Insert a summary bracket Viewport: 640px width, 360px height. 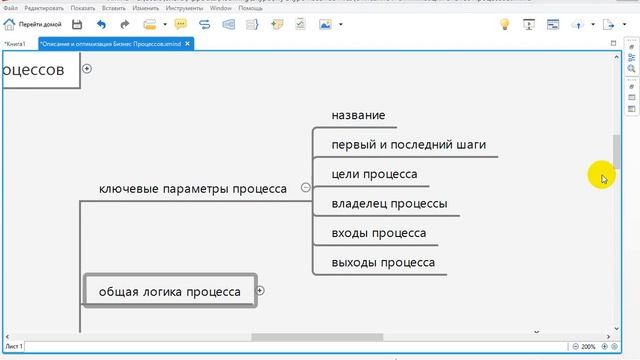tap(252, 24)
